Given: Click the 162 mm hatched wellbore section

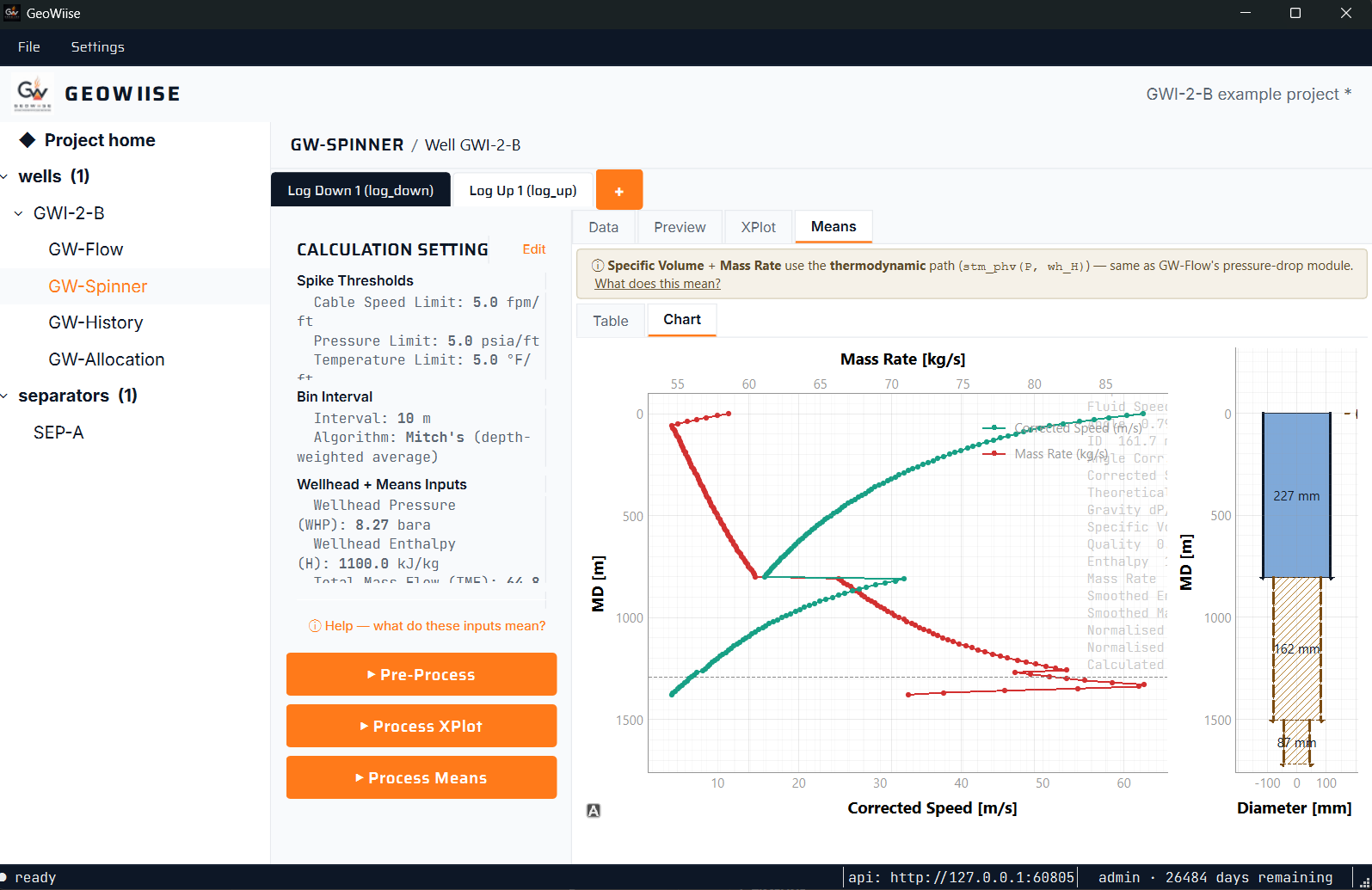Looking at the screenshot, I should click(1297, 648).
